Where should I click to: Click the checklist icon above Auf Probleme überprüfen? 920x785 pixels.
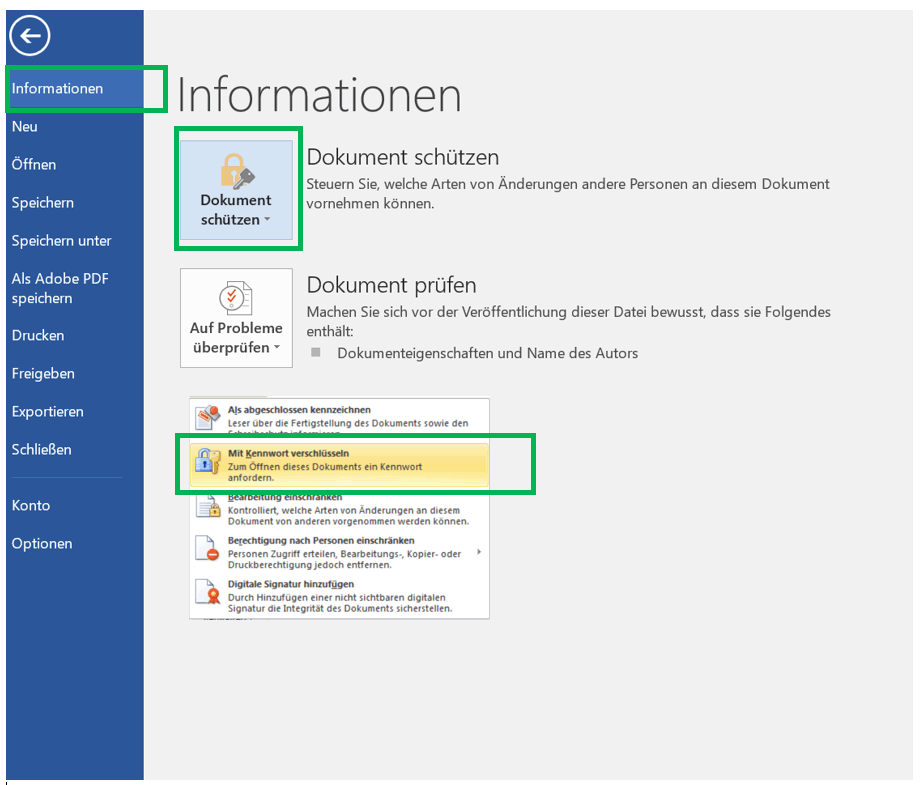[236, 298]
